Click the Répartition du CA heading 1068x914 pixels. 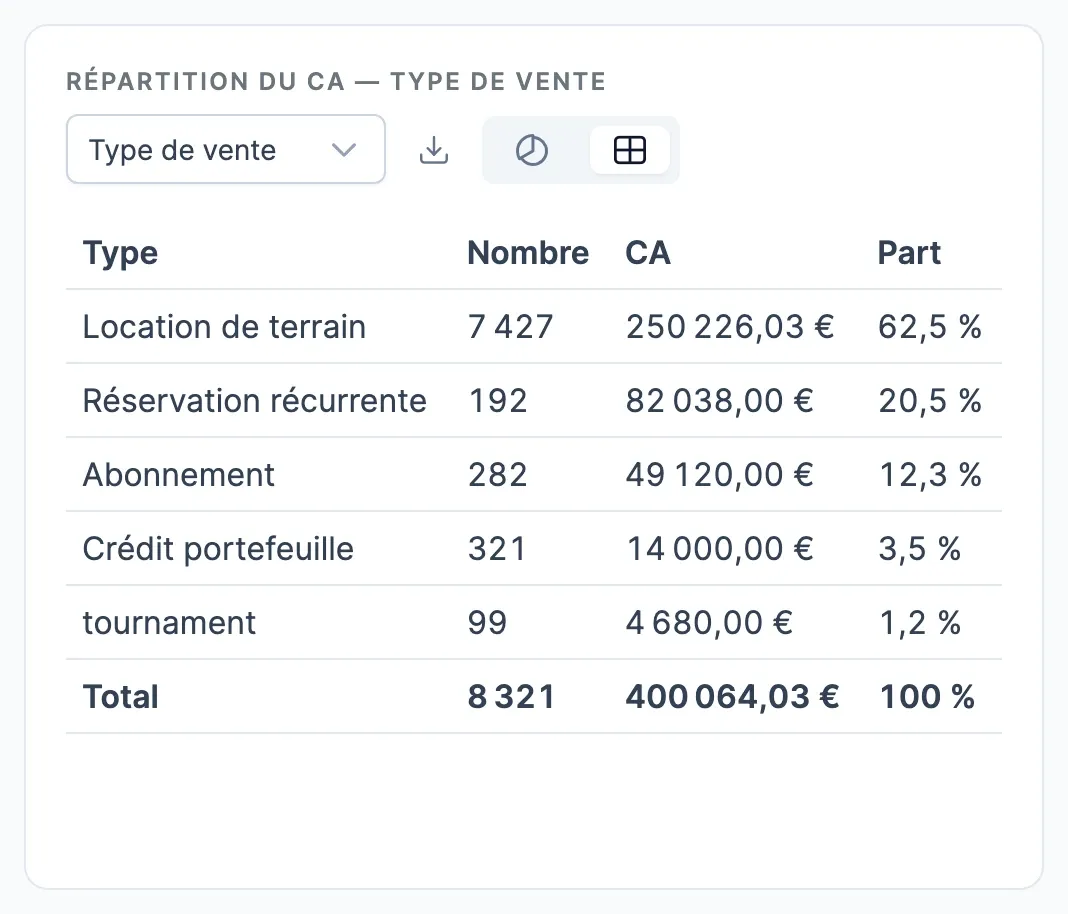pos(336,81)
